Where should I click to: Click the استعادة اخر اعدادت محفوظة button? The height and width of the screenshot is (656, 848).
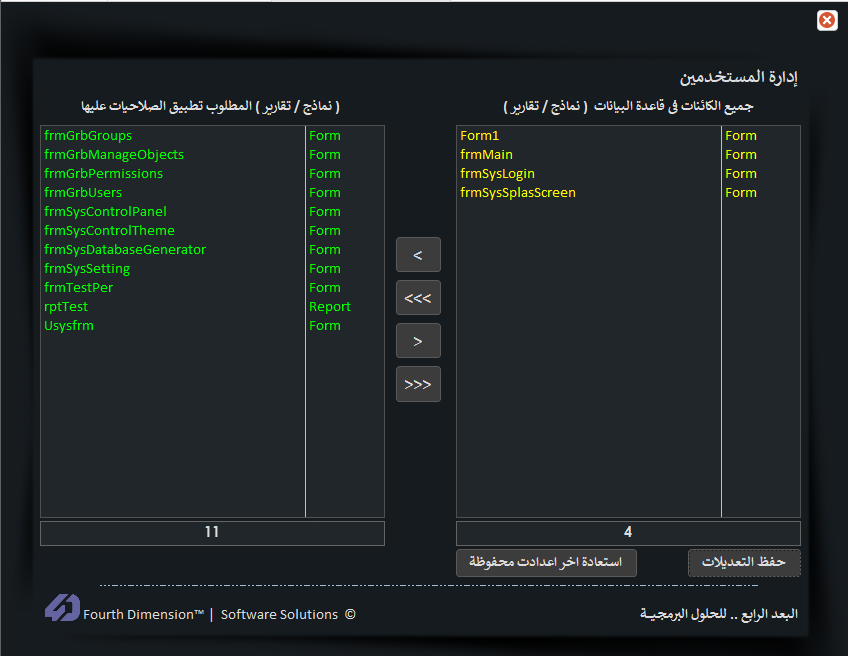[546, 563]
